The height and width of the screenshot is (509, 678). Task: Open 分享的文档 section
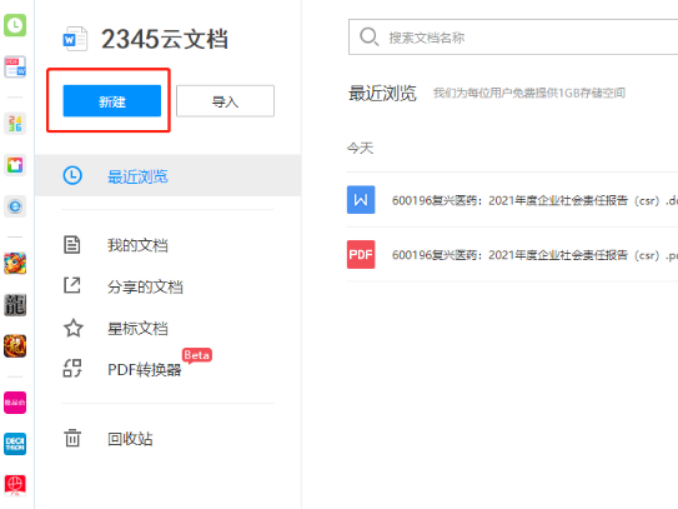tap(145, 286)
